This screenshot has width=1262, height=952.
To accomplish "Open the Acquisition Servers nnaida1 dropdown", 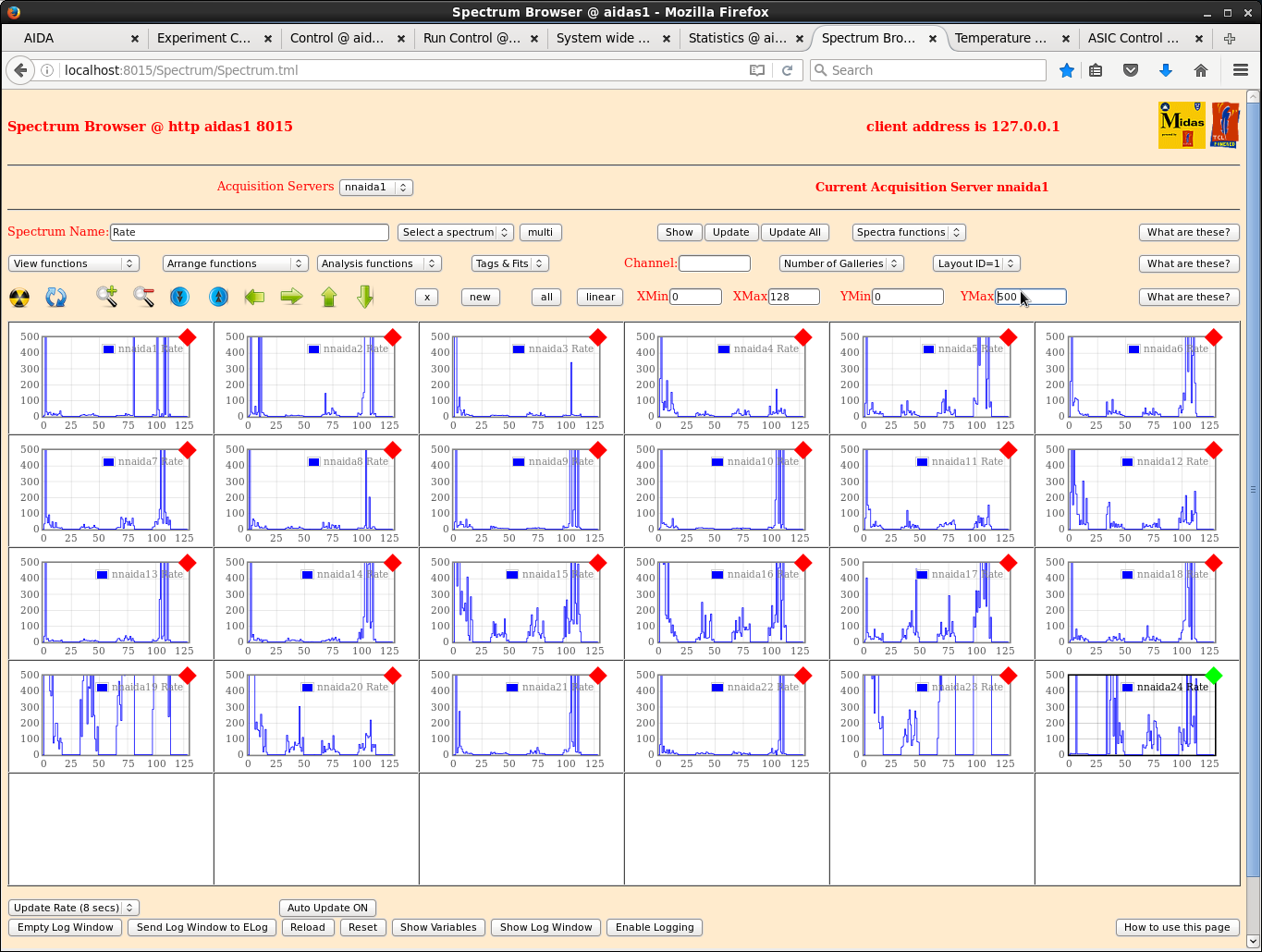I will pos(375,187).
